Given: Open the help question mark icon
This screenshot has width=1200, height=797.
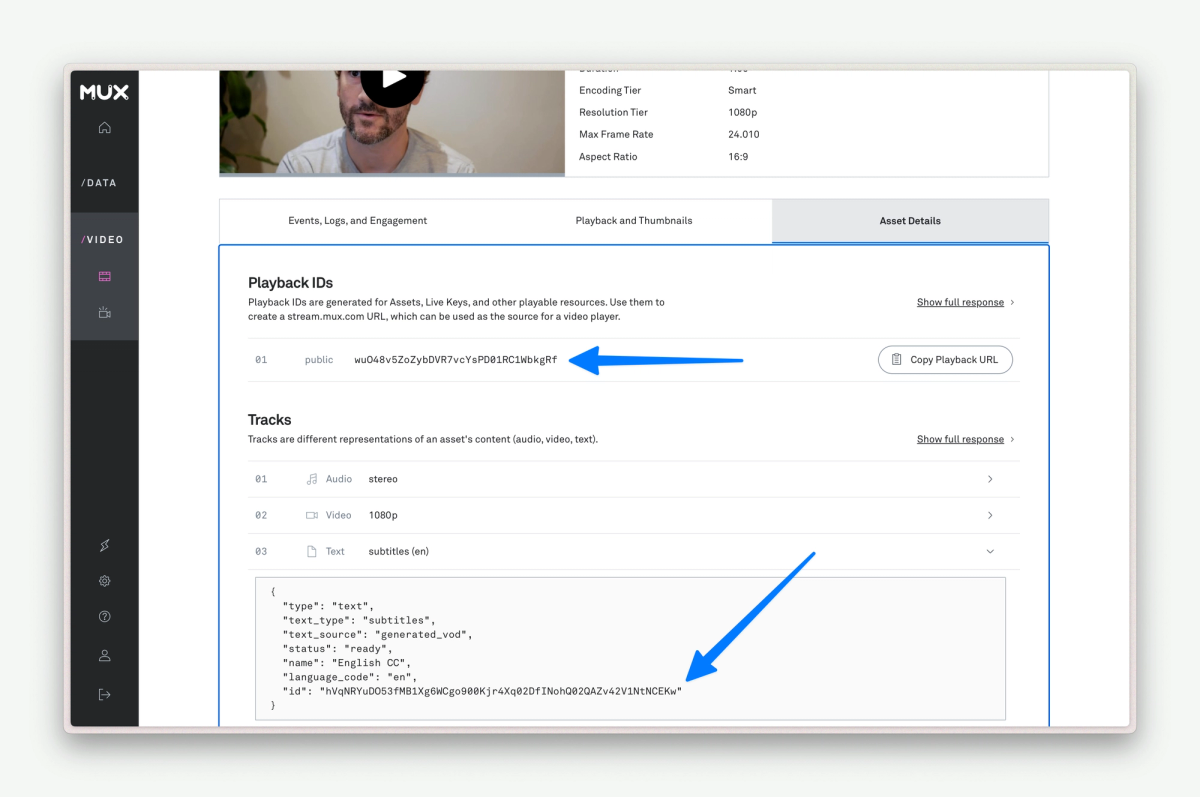Looking at the screenshot, I should 104,616.
